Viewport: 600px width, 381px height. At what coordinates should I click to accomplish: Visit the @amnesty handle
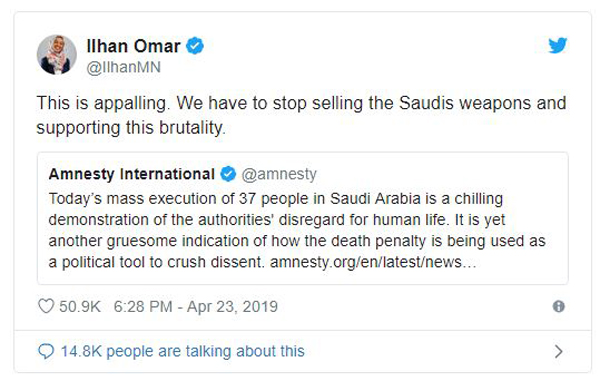[x=279, y=174]
